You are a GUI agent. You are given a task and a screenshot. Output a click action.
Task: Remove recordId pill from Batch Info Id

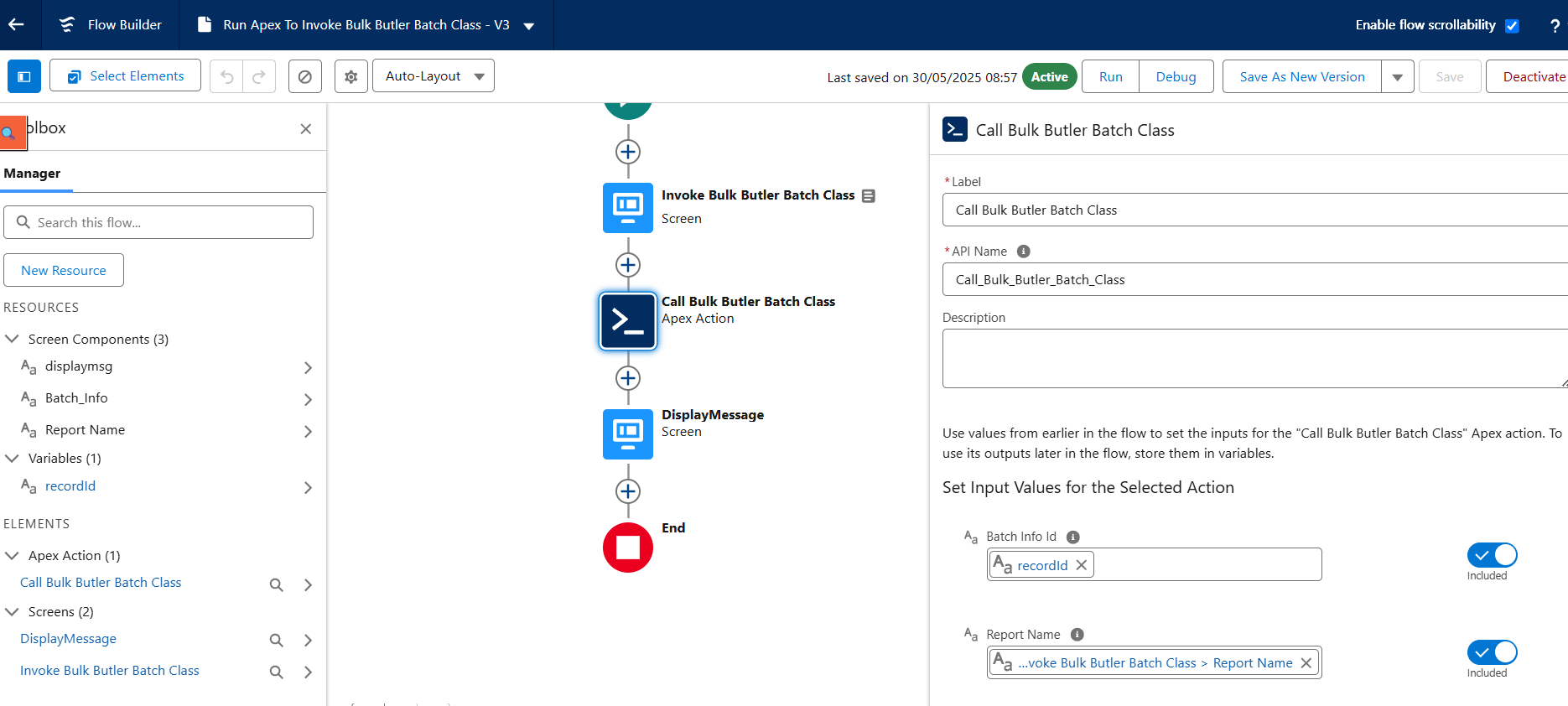coord(1082,565)
